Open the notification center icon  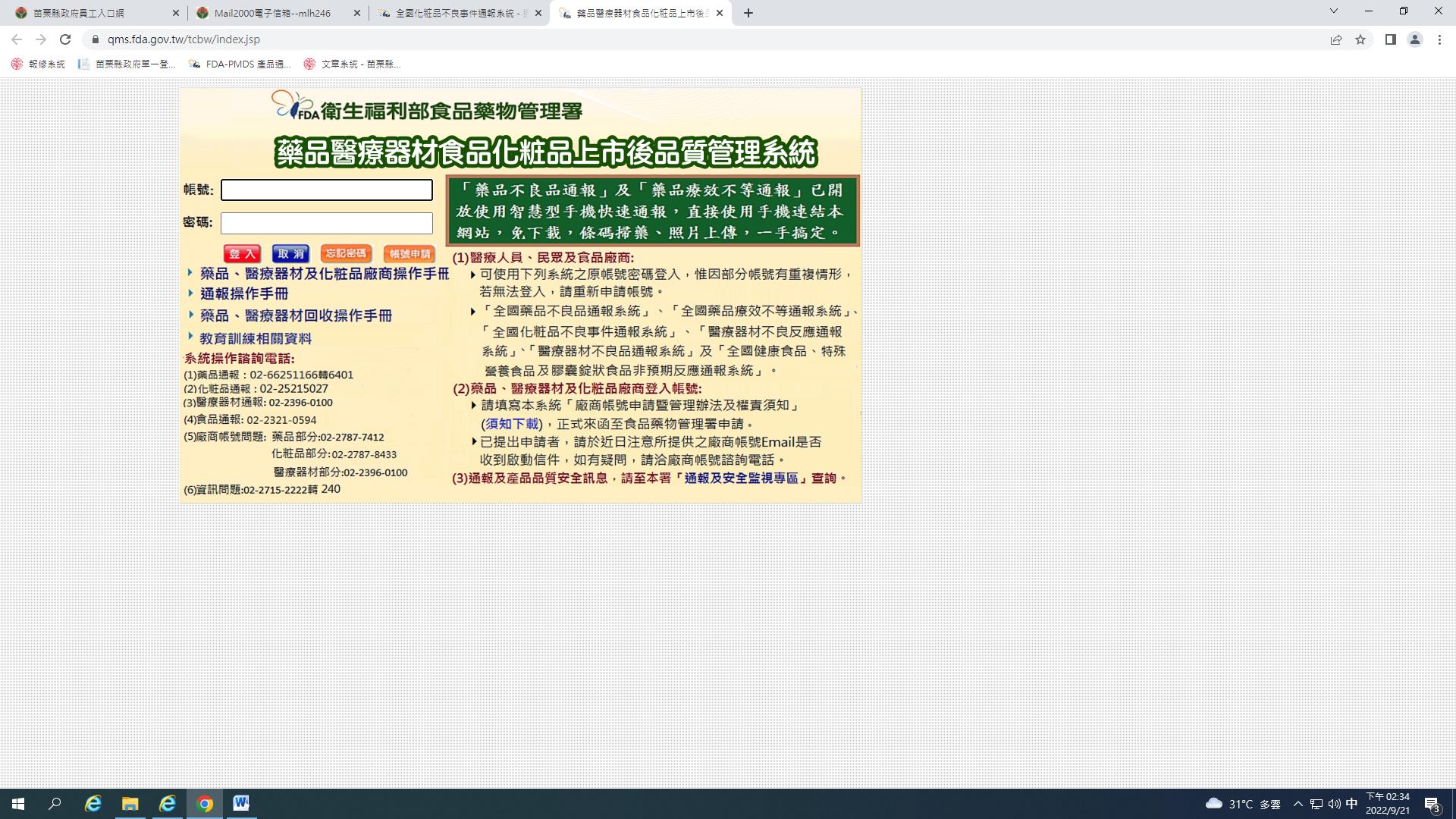point(1432,804)
